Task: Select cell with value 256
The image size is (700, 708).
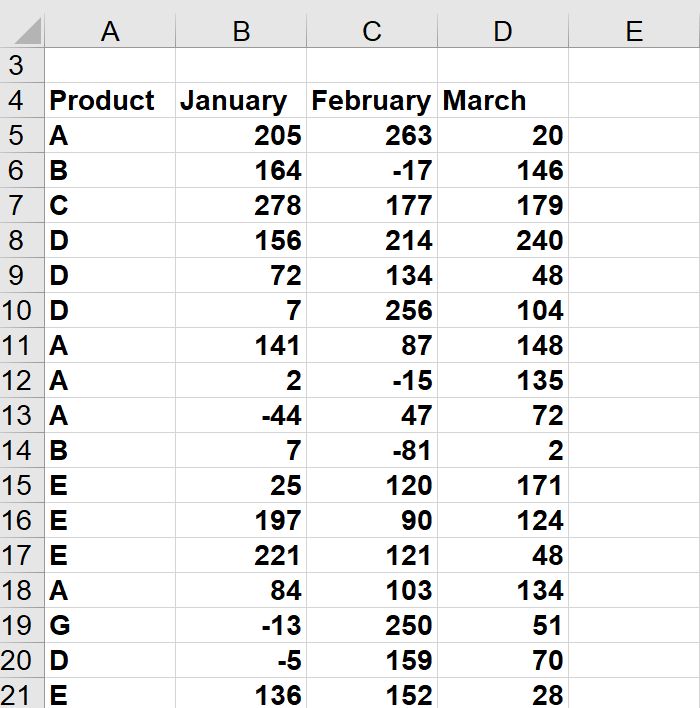Action: pos(372,310)
